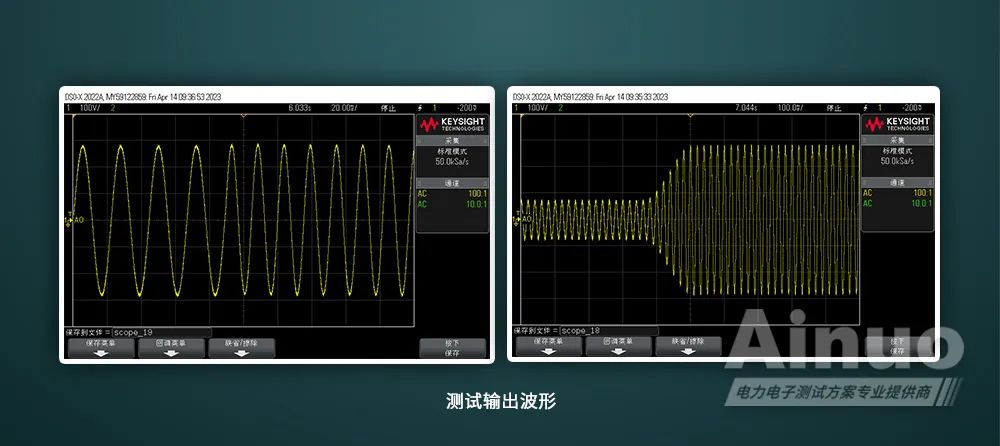Click the scope_19 save filename field
This screenshot has width=1000, height=446.
[160, 331]
